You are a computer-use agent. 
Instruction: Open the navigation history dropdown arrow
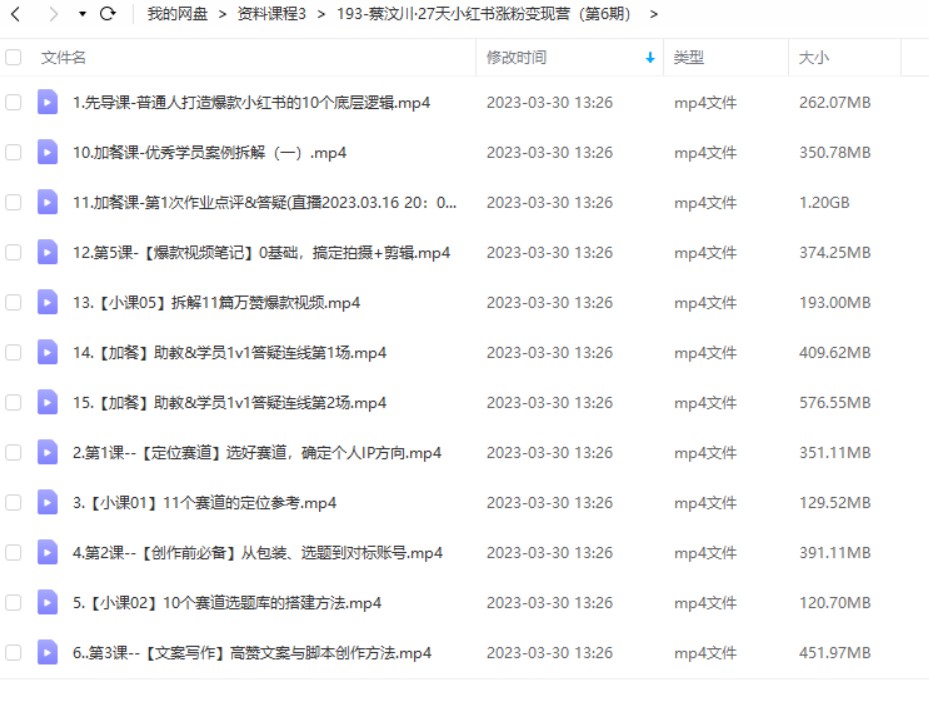click(82, 14)
